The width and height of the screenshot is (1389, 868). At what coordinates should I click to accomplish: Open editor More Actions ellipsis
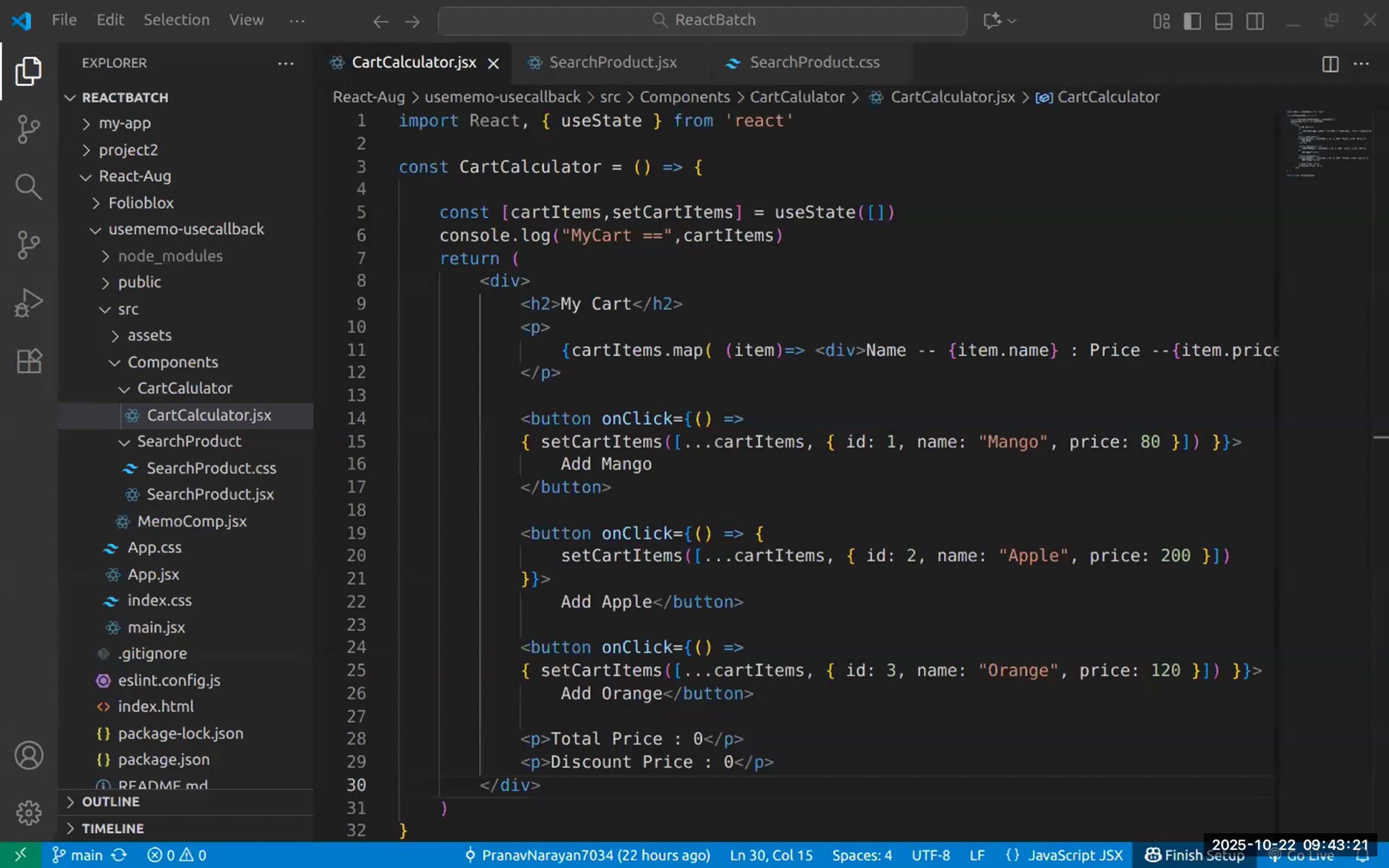pos(1361,63)
